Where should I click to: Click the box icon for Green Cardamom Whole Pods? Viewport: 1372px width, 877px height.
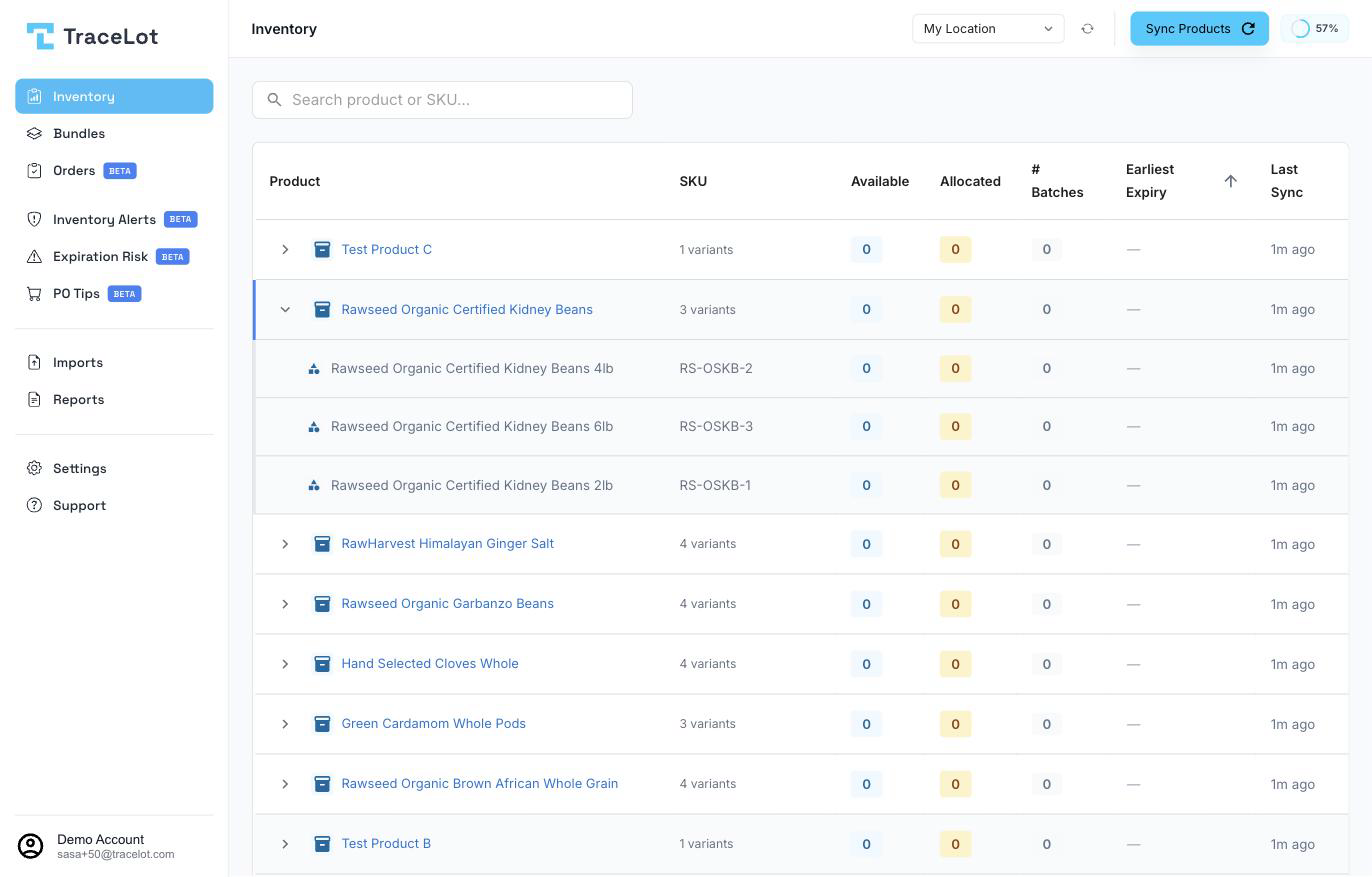[x=322, y=724]
